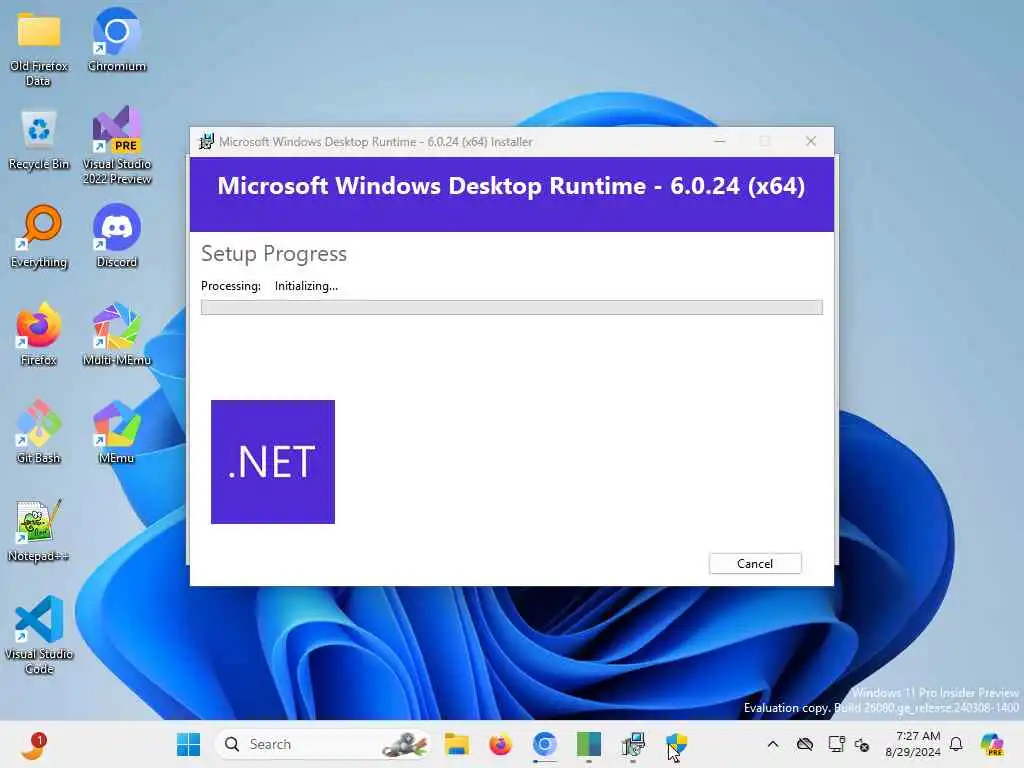
Task: Open the widgets icon with badge
Action: click(x=34, y=746)
